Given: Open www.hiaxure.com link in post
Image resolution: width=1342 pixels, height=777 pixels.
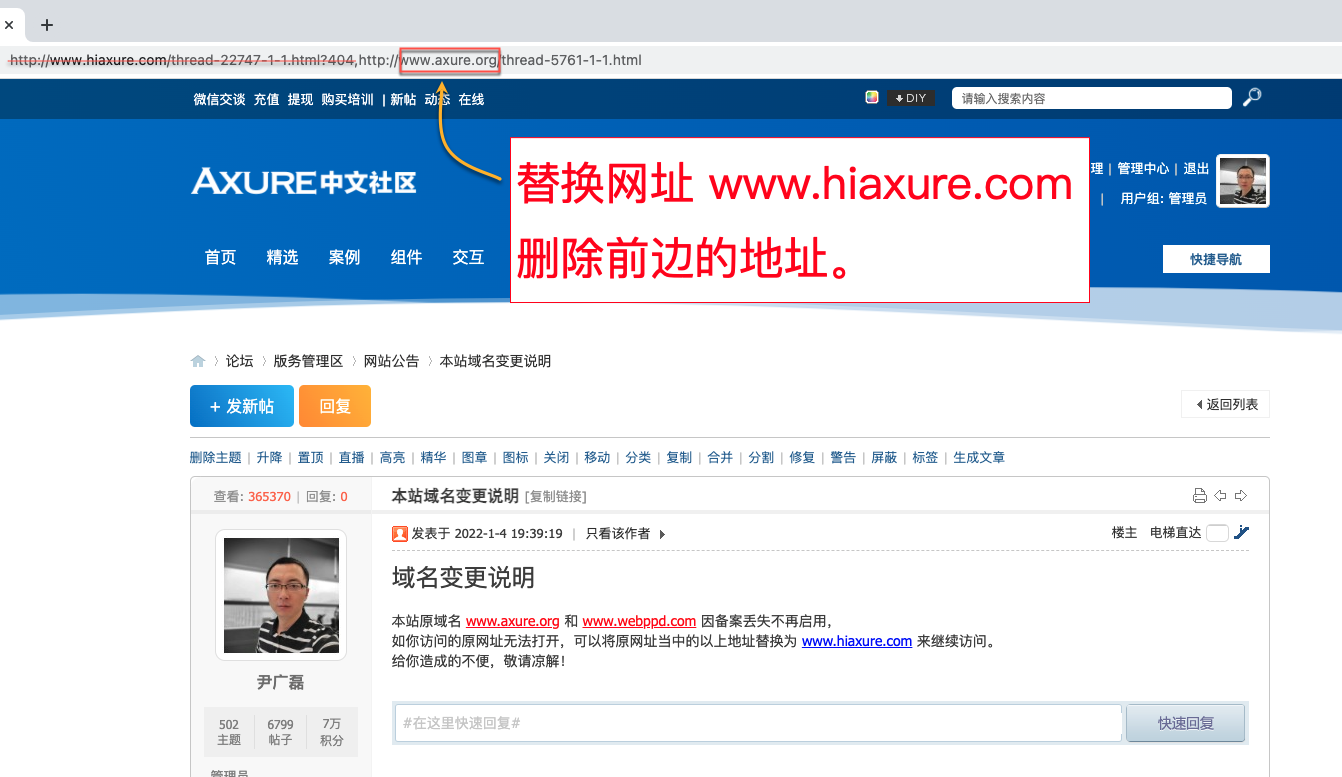Looking at the screenshot, I should (x=857, y=641).
